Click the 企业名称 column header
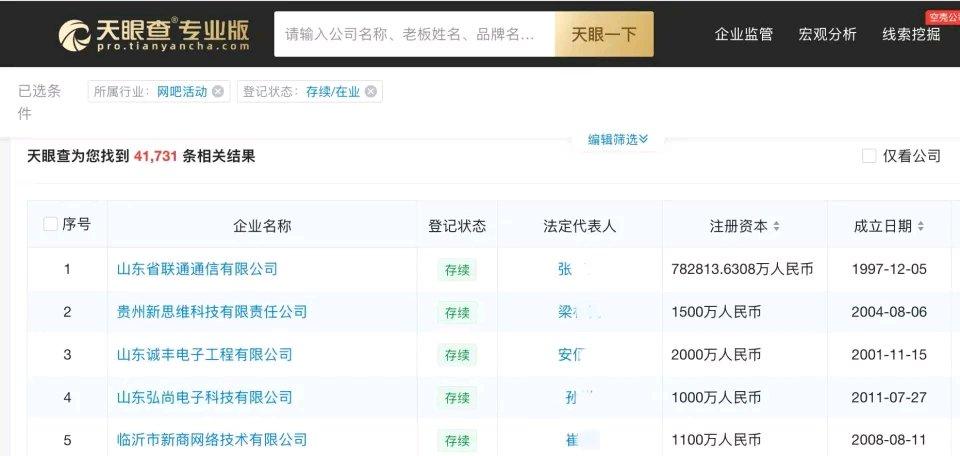Viewport: 960px width, 456px height. (x=262, y=226)
